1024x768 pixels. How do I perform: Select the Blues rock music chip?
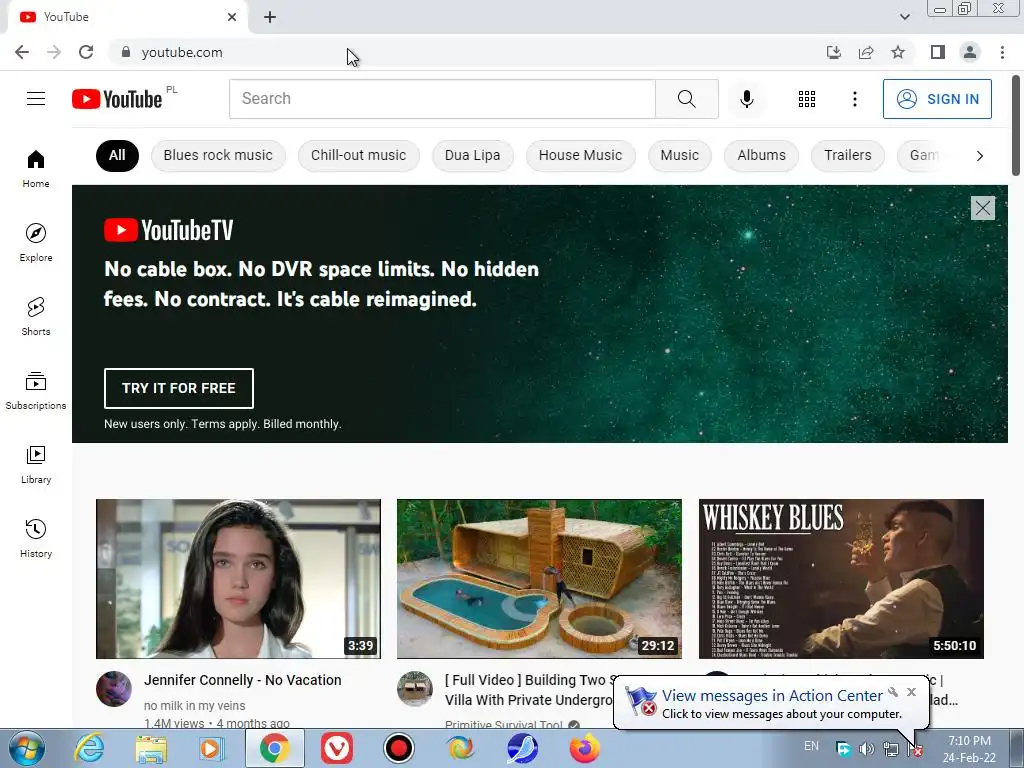pos(218,155)
